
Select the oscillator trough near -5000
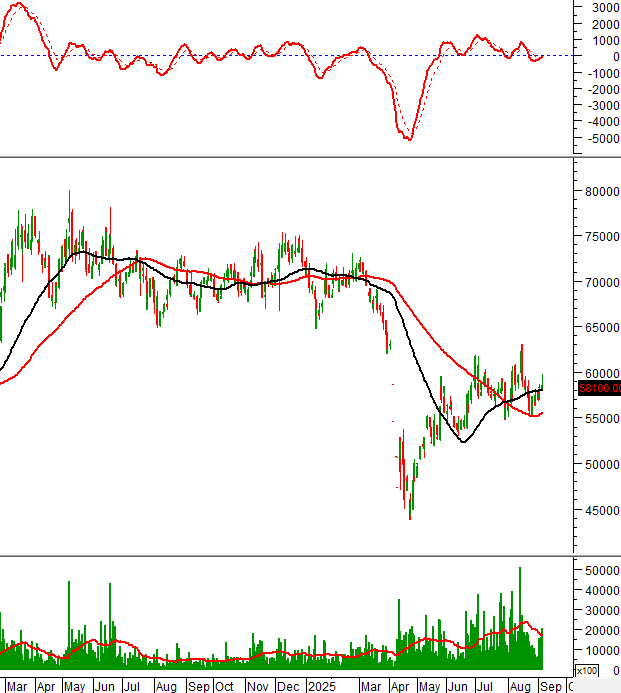(409, 138)
